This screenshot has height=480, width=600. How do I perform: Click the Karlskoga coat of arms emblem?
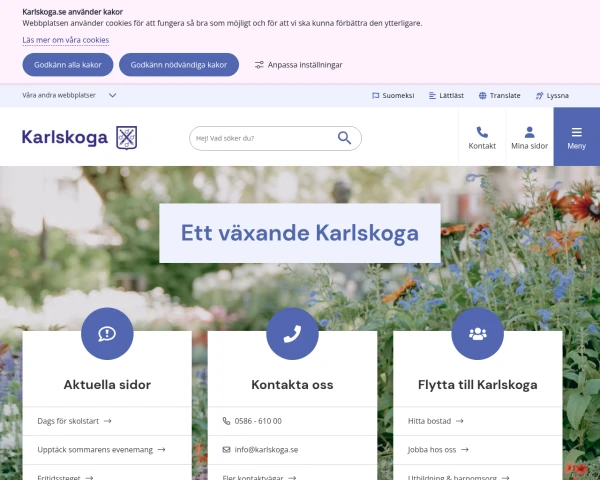coord(127,137)
